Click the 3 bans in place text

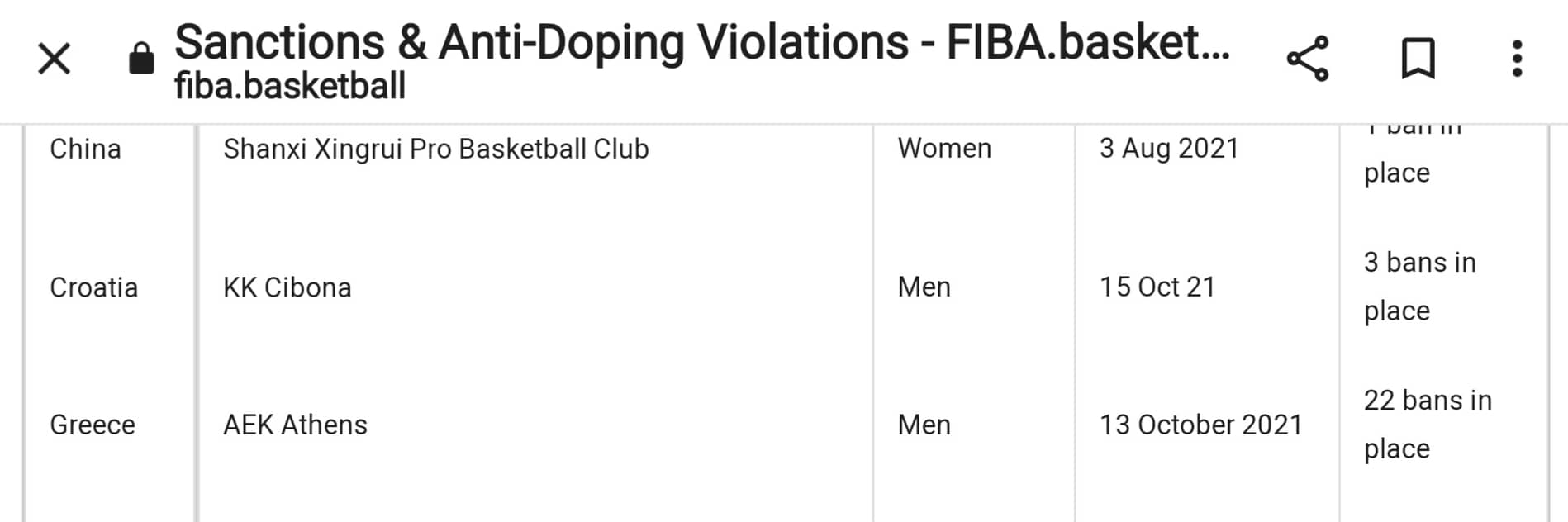tap(1419, 286)
